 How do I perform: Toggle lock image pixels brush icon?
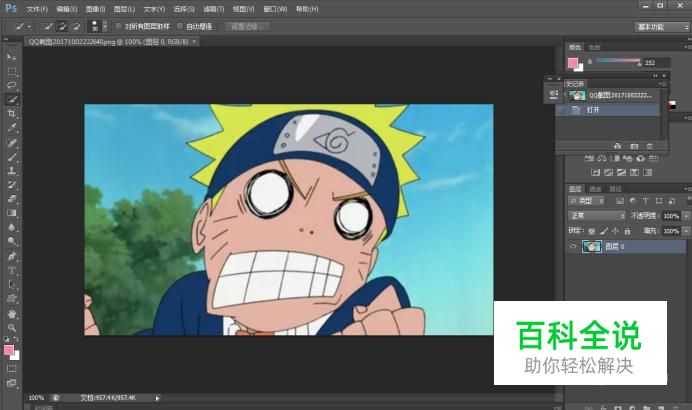604,230
